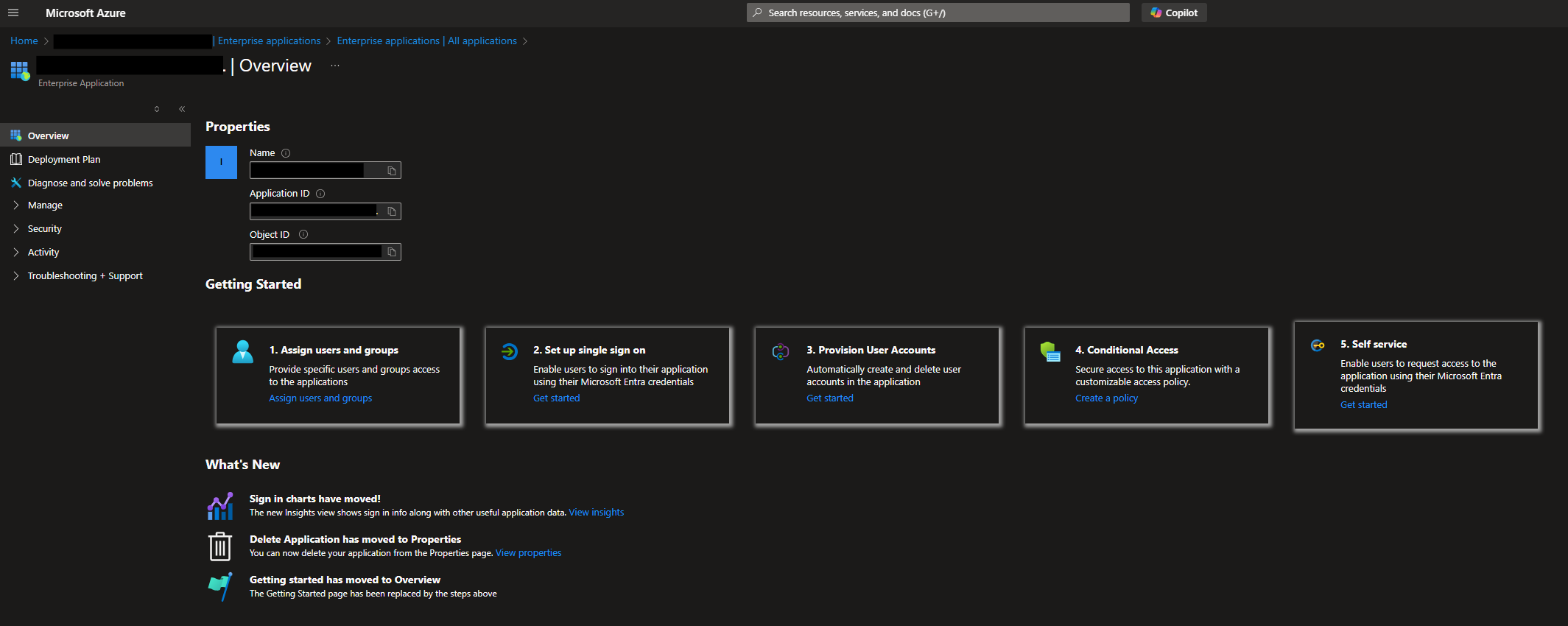
Task: Click the single sign on arrow icon
Action: point(510,351)
